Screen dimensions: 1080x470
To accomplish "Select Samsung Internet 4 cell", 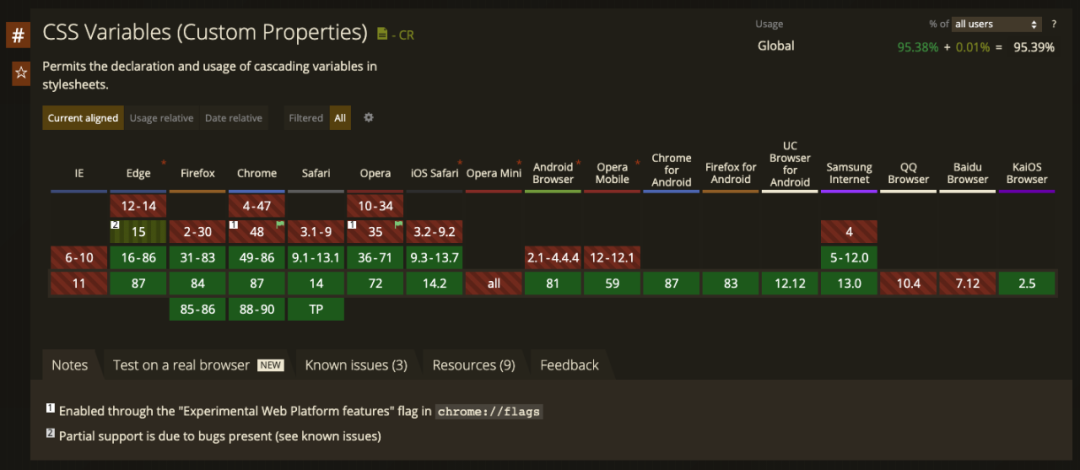I will pyautogui.click(x=849, y=232).
